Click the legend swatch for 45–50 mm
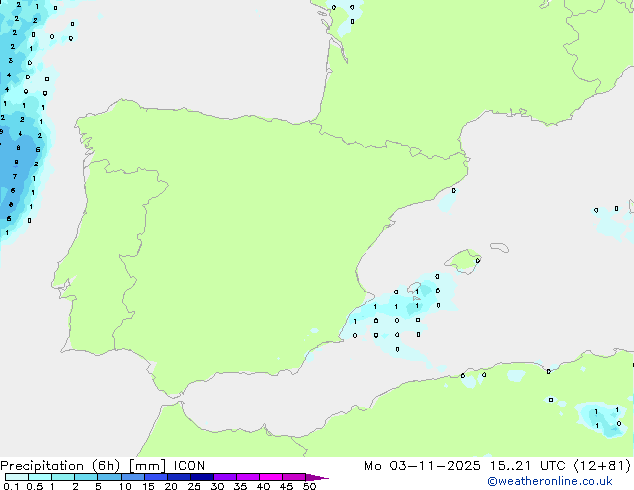The height and width of the screenshot is (490, 634). tap(294, 477)
